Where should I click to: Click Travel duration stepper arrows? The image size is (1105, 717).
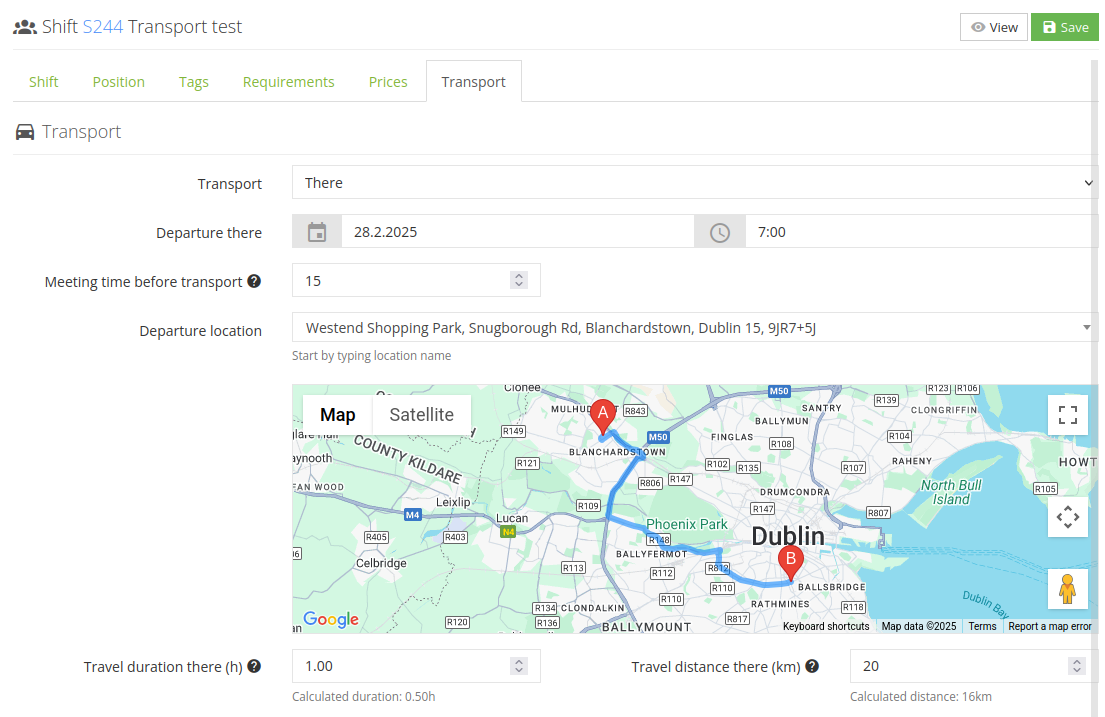pos(519,666)
